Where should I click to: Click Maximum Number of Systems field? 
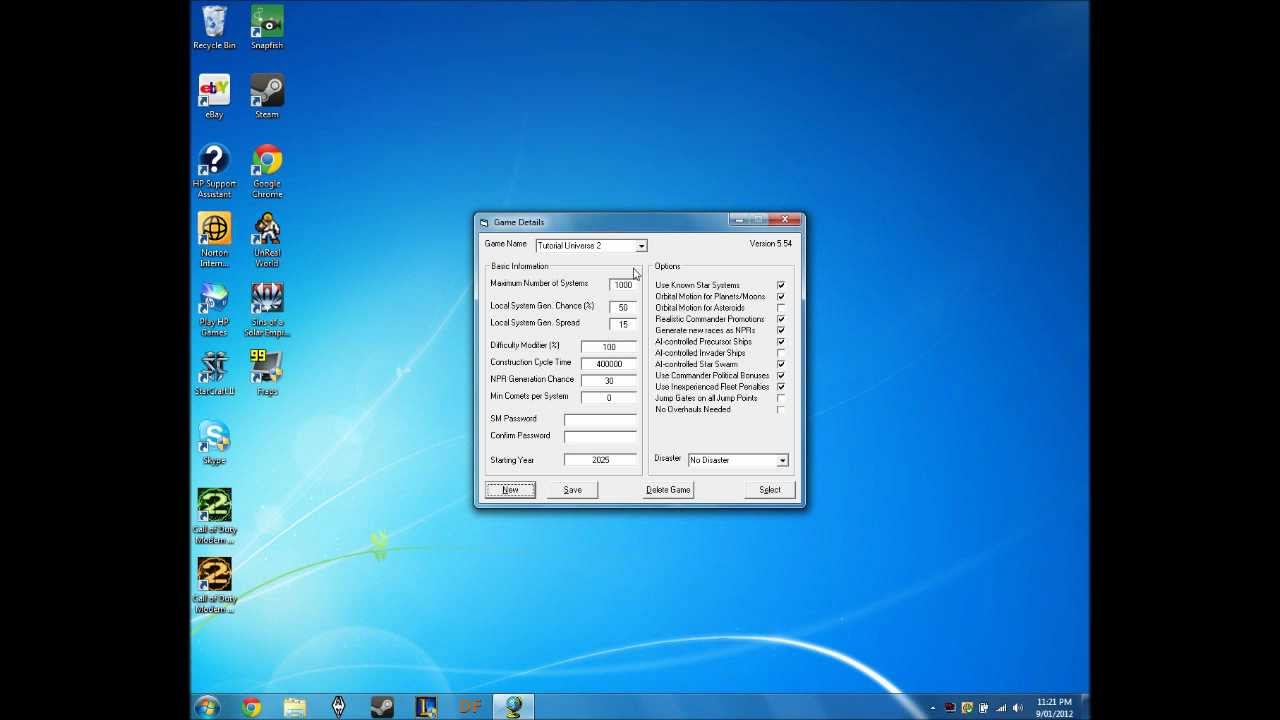pyautogui.click(x=623, y=285)
